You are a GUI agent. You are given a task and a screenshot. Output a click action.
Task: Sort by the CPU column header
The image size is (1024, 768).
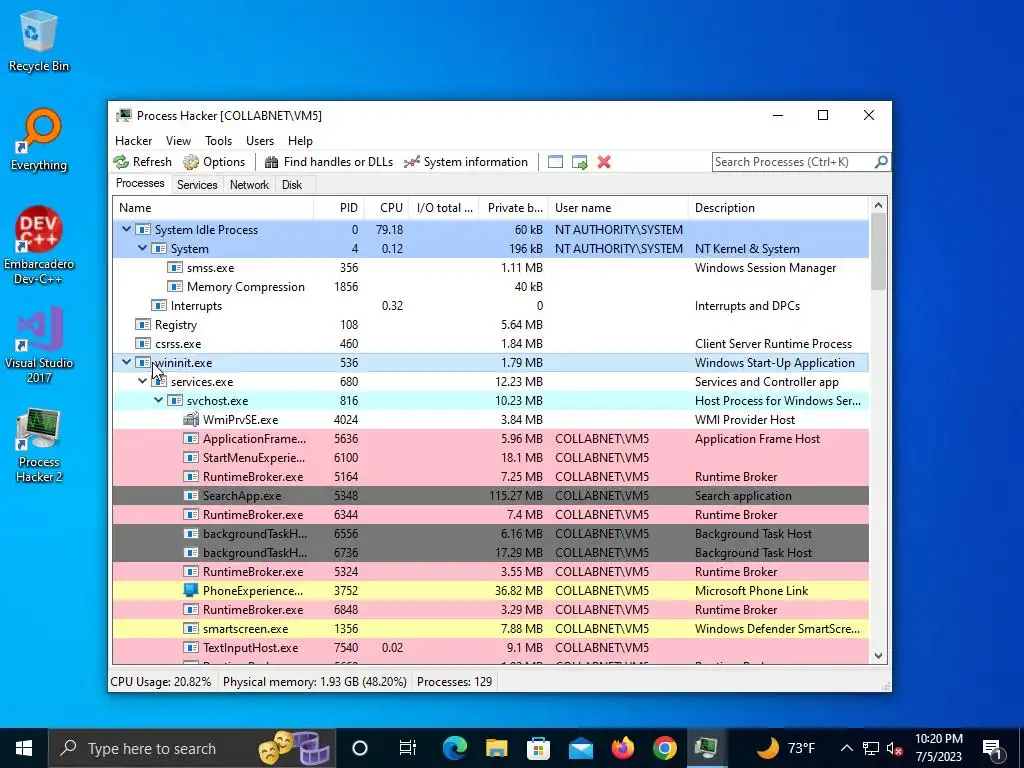click(x=386, y=208)
